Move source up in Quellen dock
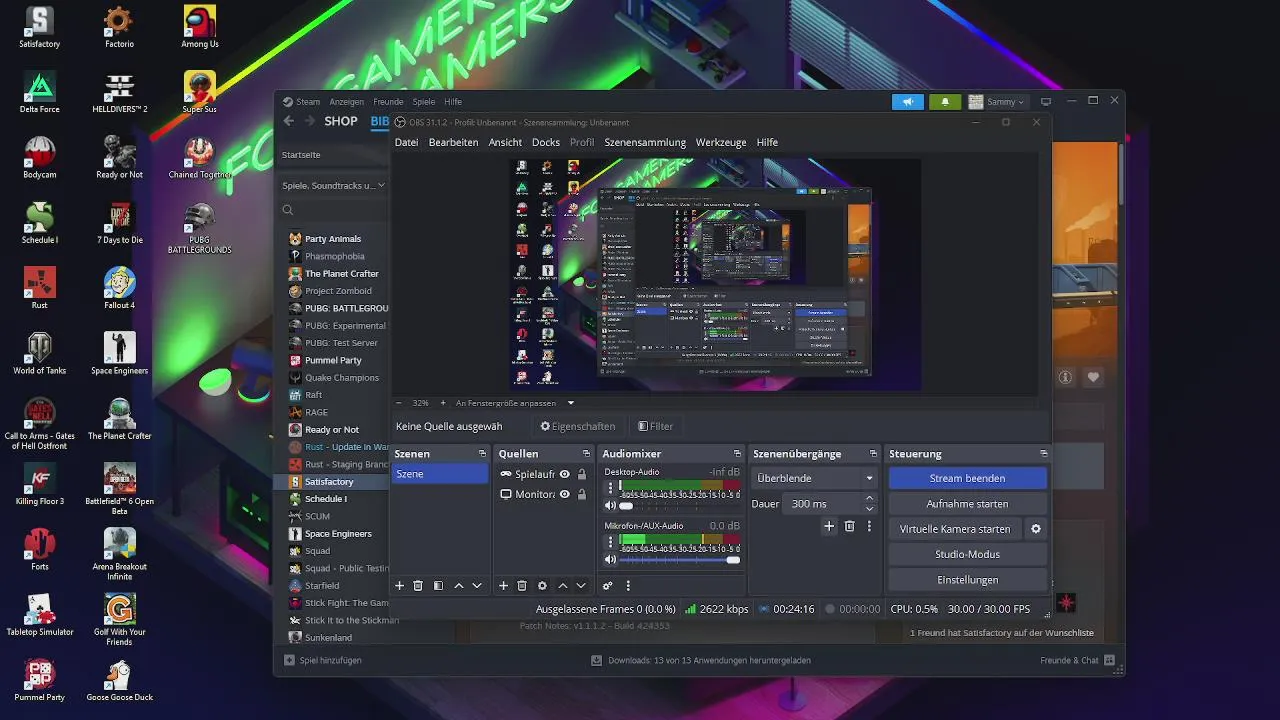The image size is (1280, 720). click(x=562, y=586)
